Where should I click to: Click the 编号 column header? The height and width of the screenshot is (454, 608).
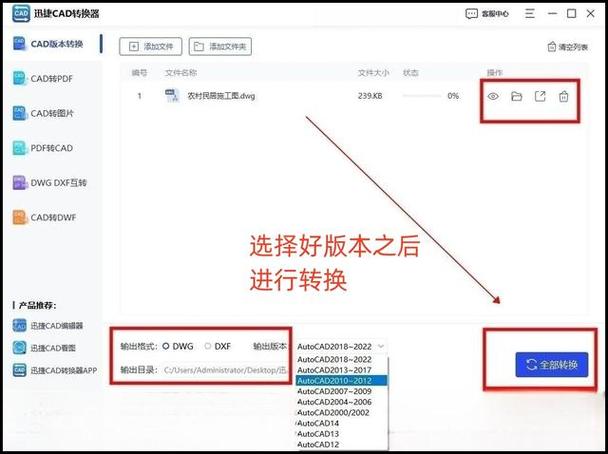coord(139,73)
